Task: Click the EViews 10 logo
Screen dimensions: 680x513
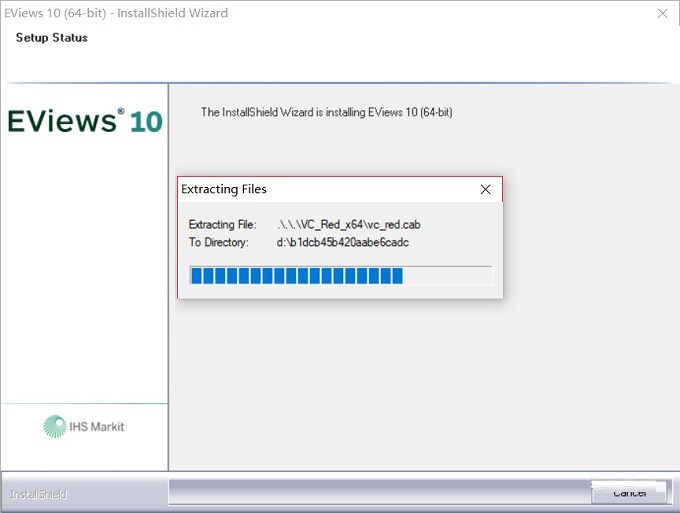Action: click(x=85, y=121)
